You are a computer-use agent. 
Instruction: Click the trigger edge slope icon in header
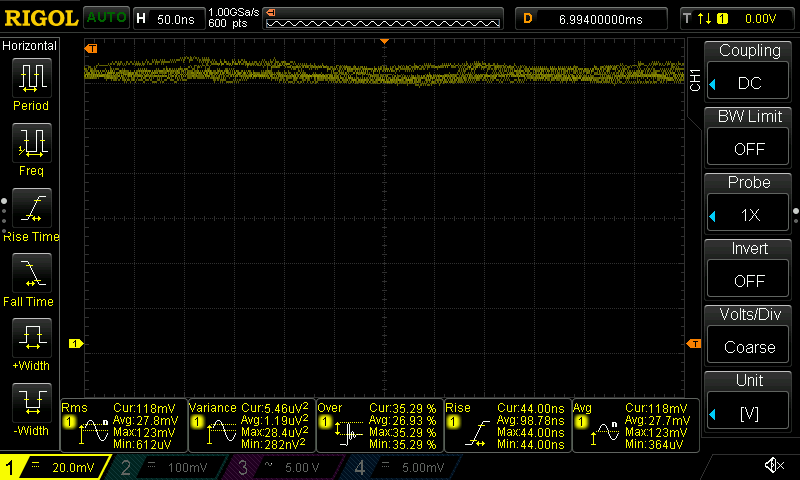704,19
